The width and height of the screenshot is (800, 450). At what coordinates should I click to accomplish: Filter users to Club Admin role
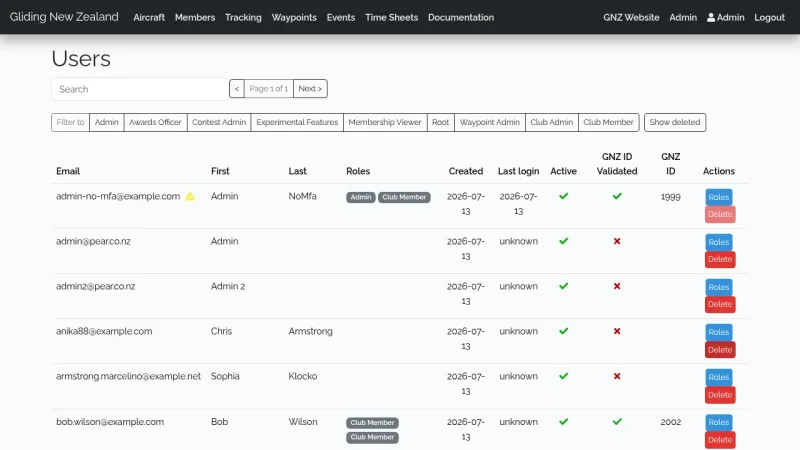[552, 122]
